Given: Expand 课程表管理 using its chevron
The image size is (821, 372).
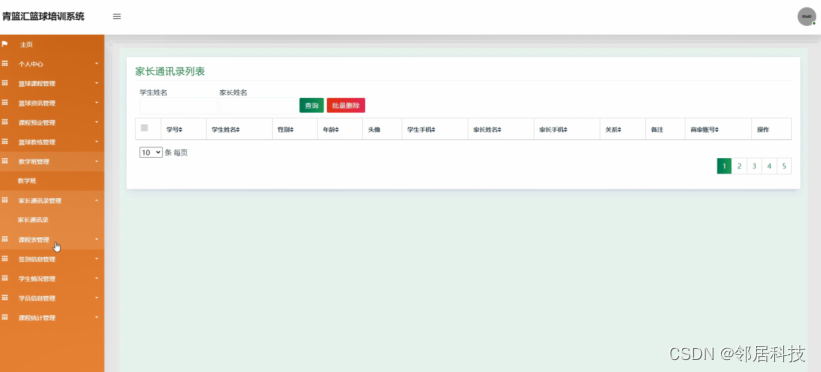Looking at the screenshot, I should pyautogui.click(x=97, y=239).
